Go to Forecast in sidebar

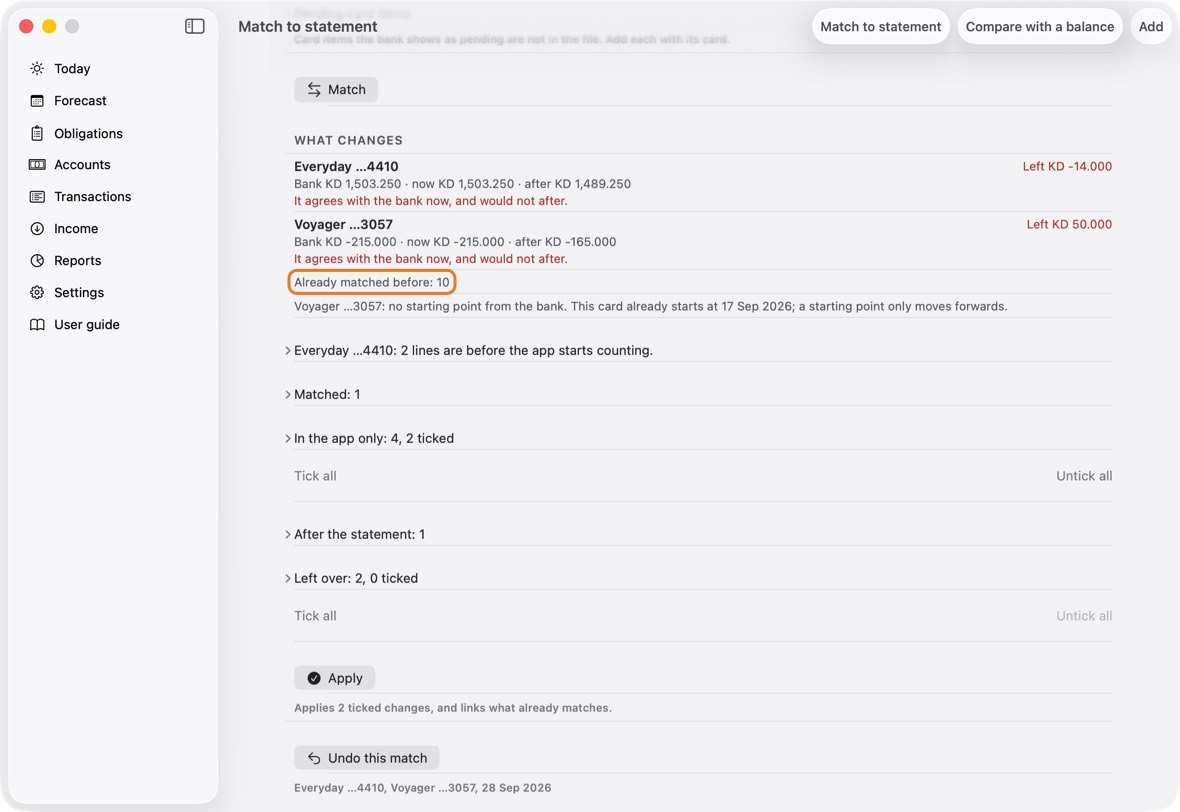click(x=81, y=101)
